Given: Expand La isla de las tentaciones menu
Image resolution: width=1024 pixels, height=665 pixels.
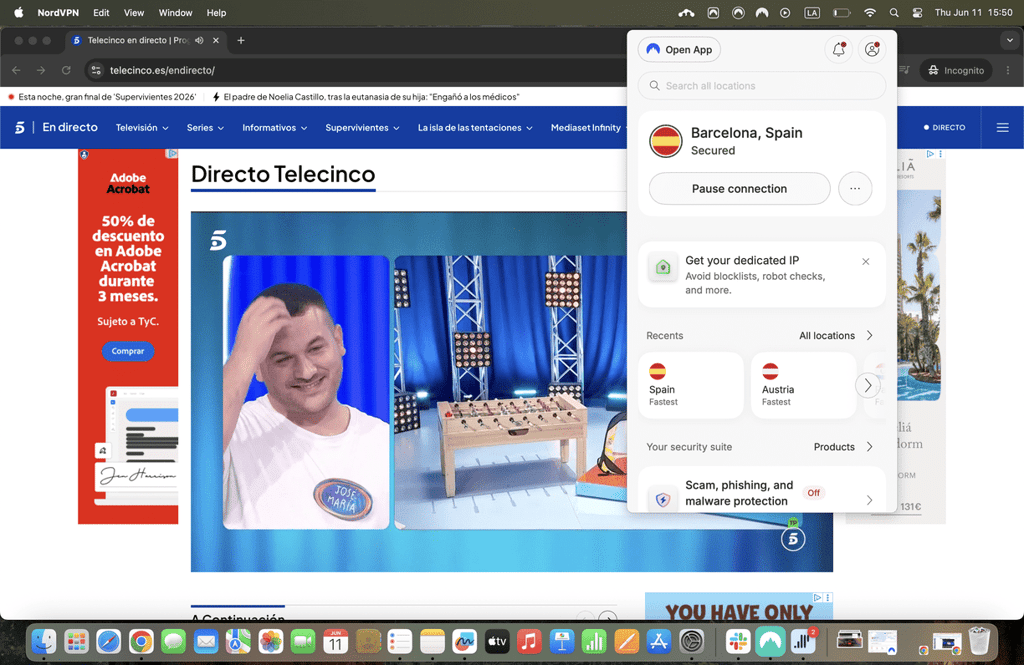Looking at the screenshot, I should 475,128.
